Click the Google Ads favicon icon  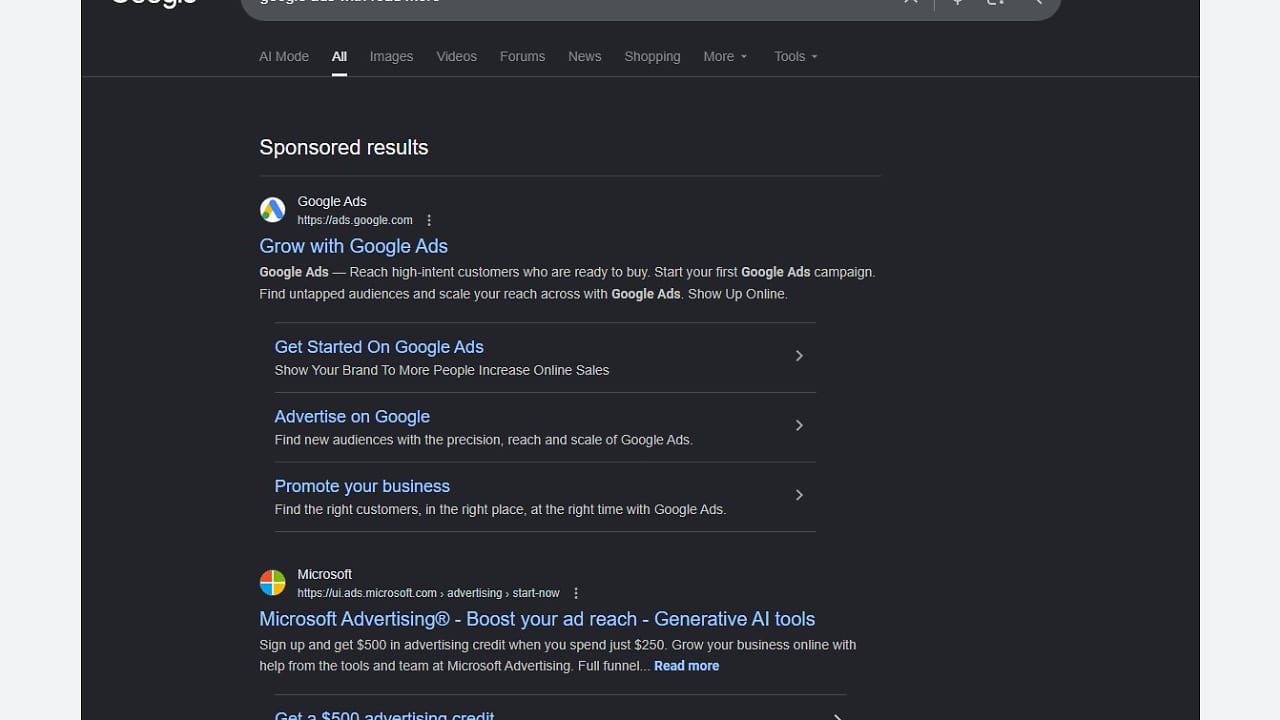[272, 210]
